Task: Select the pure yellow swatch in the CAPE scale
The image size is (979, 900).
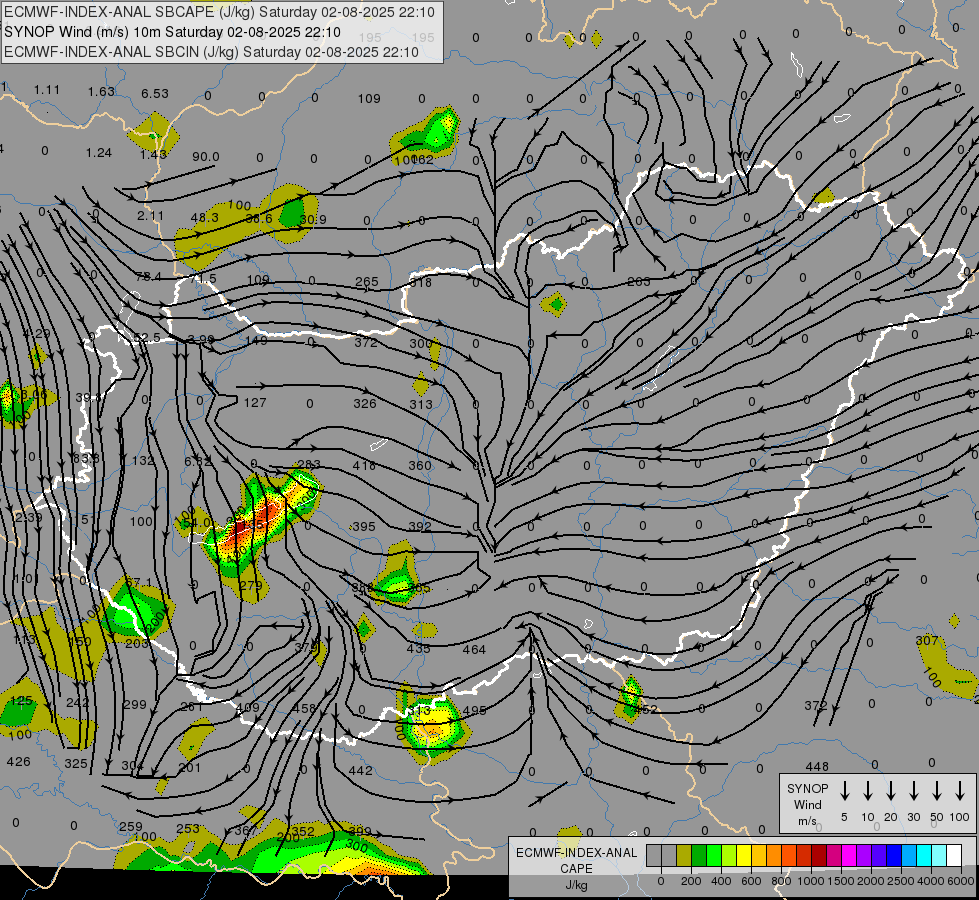Action: coord(744,855)
